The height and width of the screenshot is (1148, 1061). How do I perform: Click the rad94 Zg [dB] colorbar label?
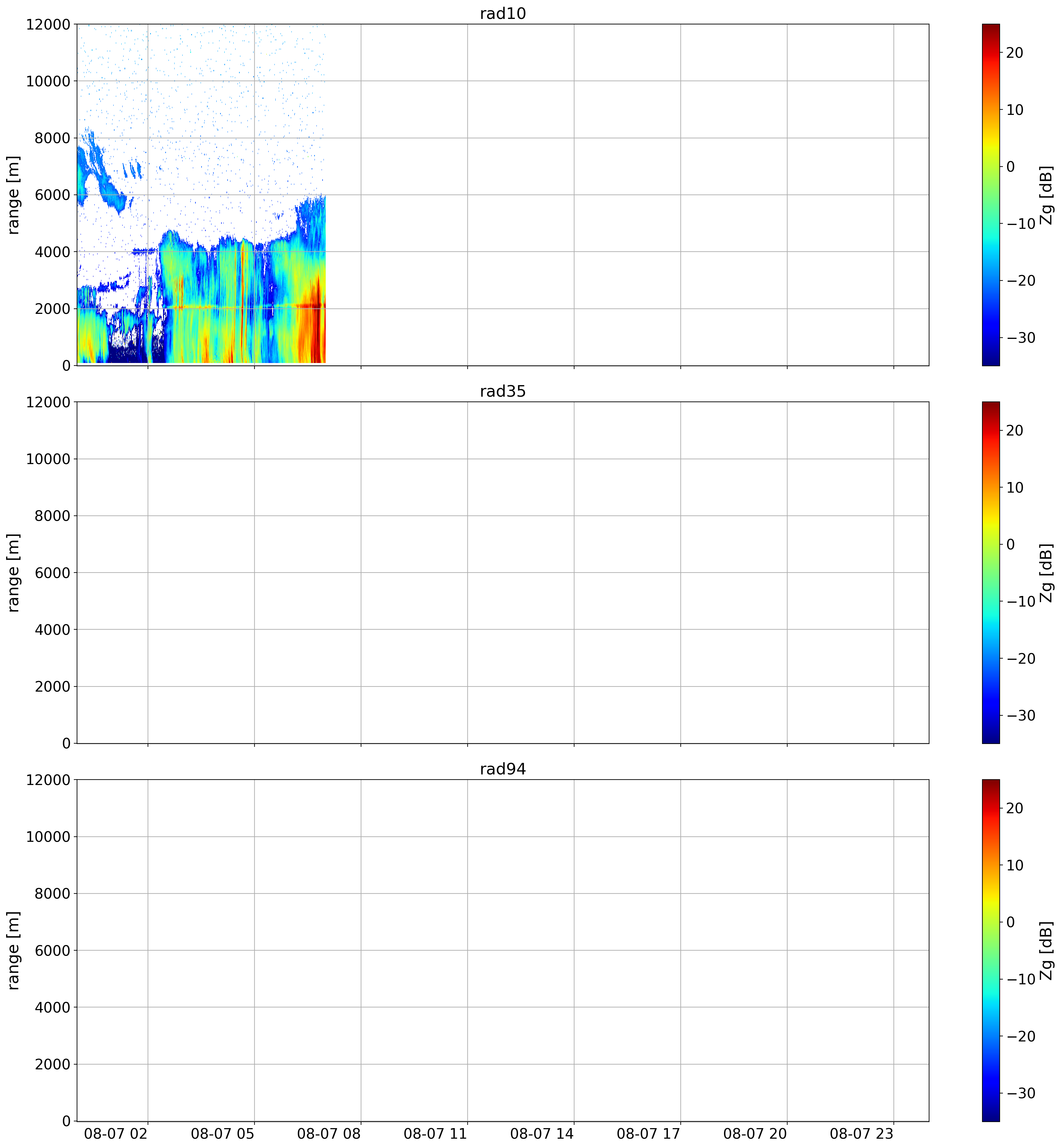click(x=1047, y=951)
